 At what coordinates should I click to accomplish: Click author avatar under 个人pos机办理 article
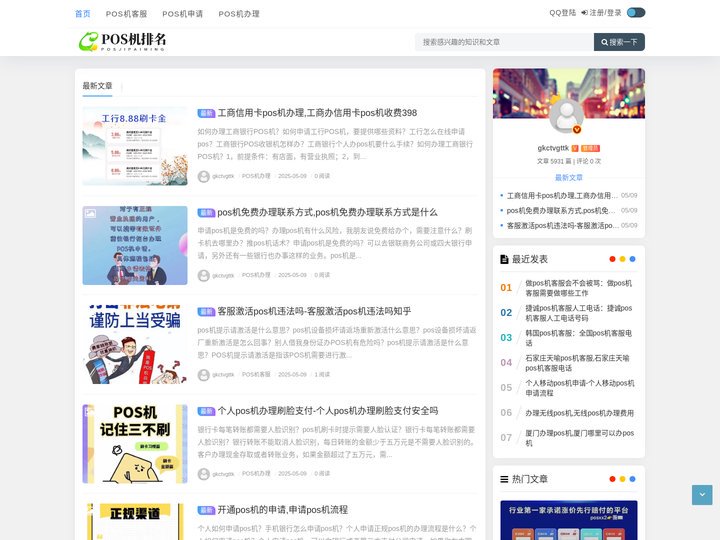pos(203,474)
